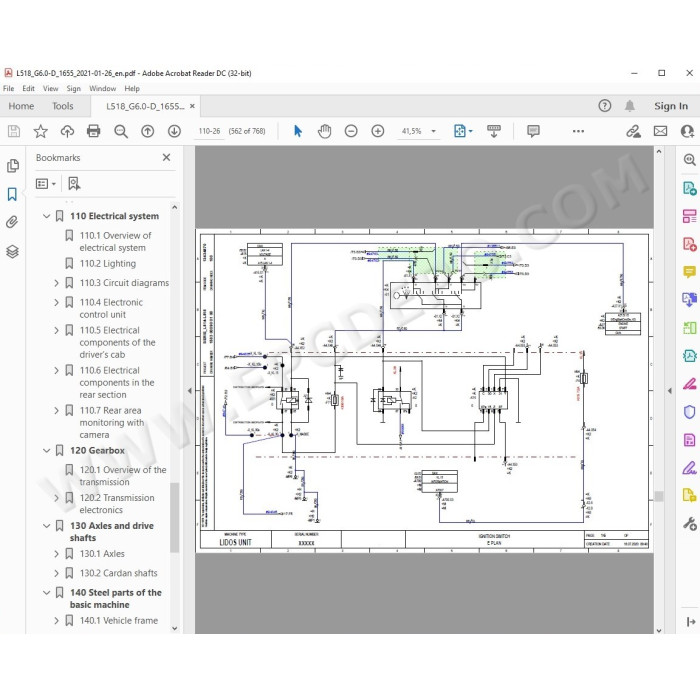This screenshot has height=700, width=700.
Task: Add new bookmark icon
Action: (74, 183)
